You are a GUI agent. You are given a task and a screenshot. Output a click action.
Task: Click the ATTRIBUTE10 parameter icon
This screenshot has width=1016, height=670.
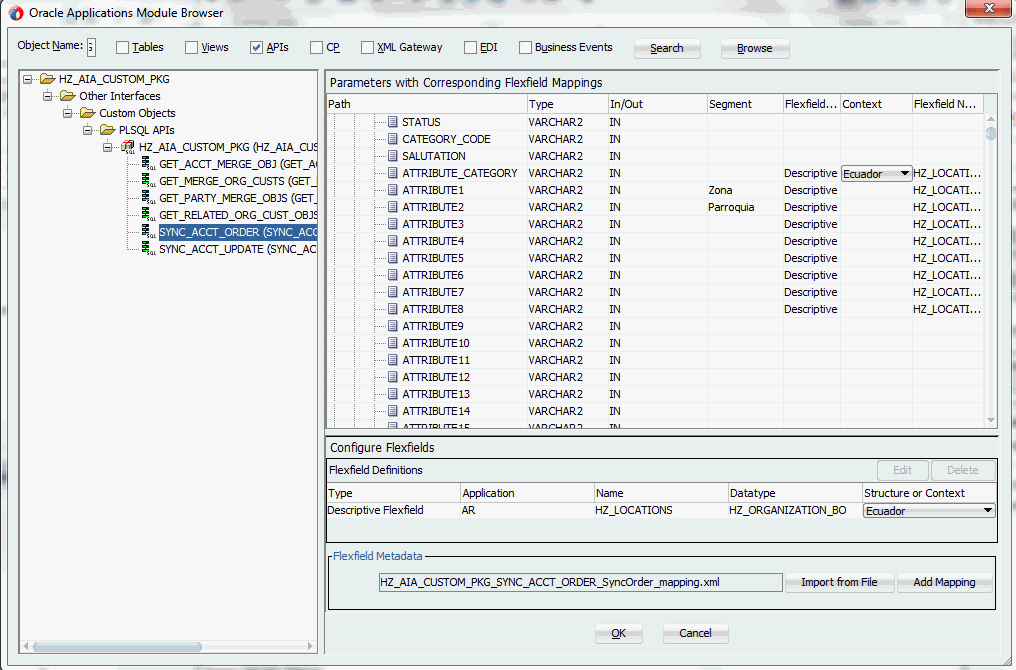393,343
